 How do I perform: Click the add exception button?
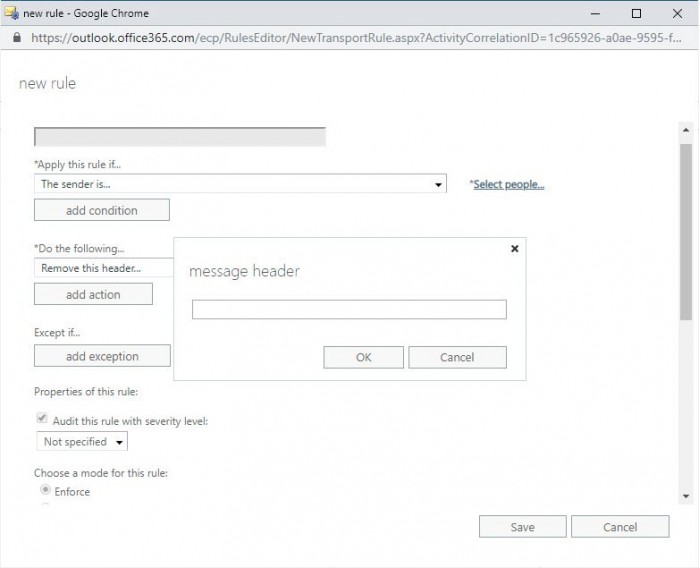102,356
